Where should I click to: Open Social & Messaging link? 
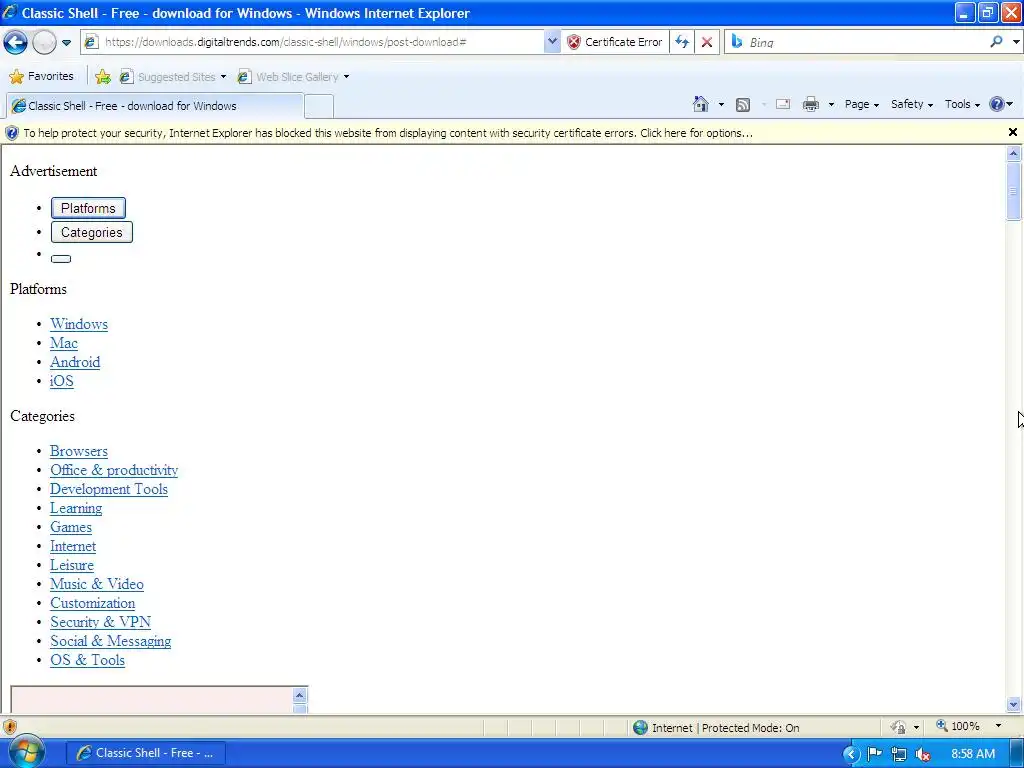pos(111,641)
